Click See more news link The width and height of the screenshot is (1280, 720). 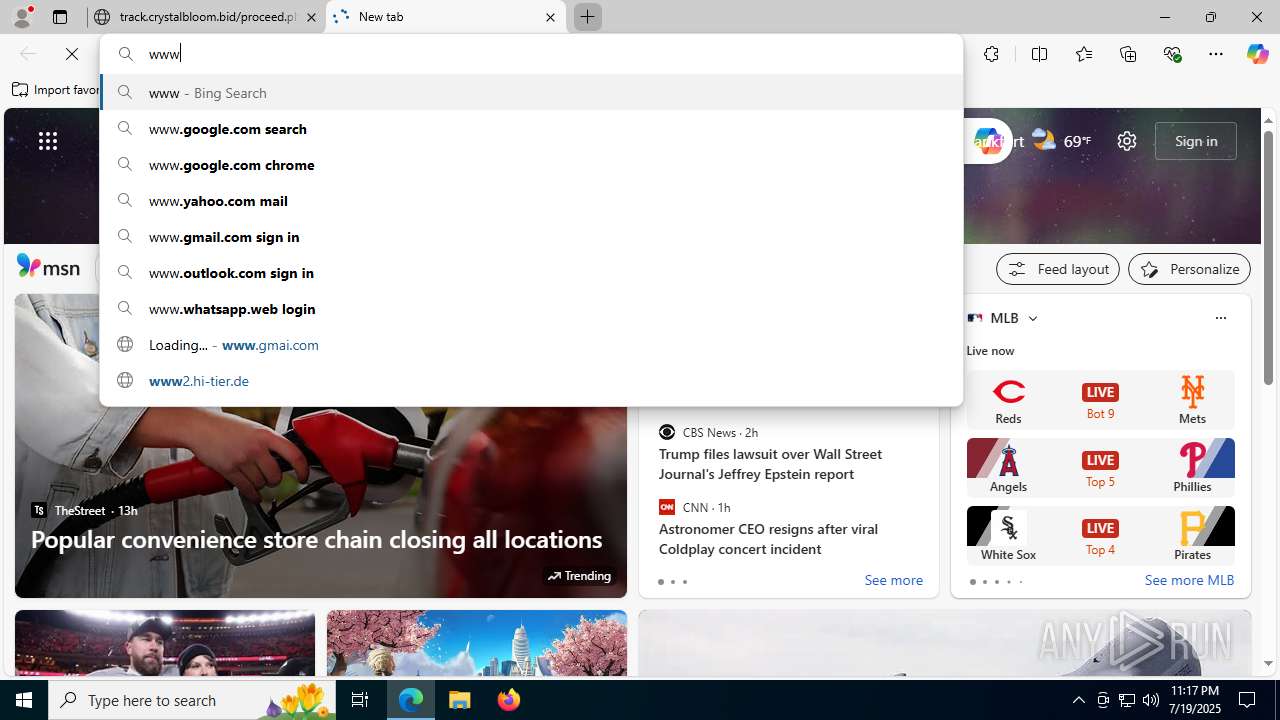tap(893, 580)
